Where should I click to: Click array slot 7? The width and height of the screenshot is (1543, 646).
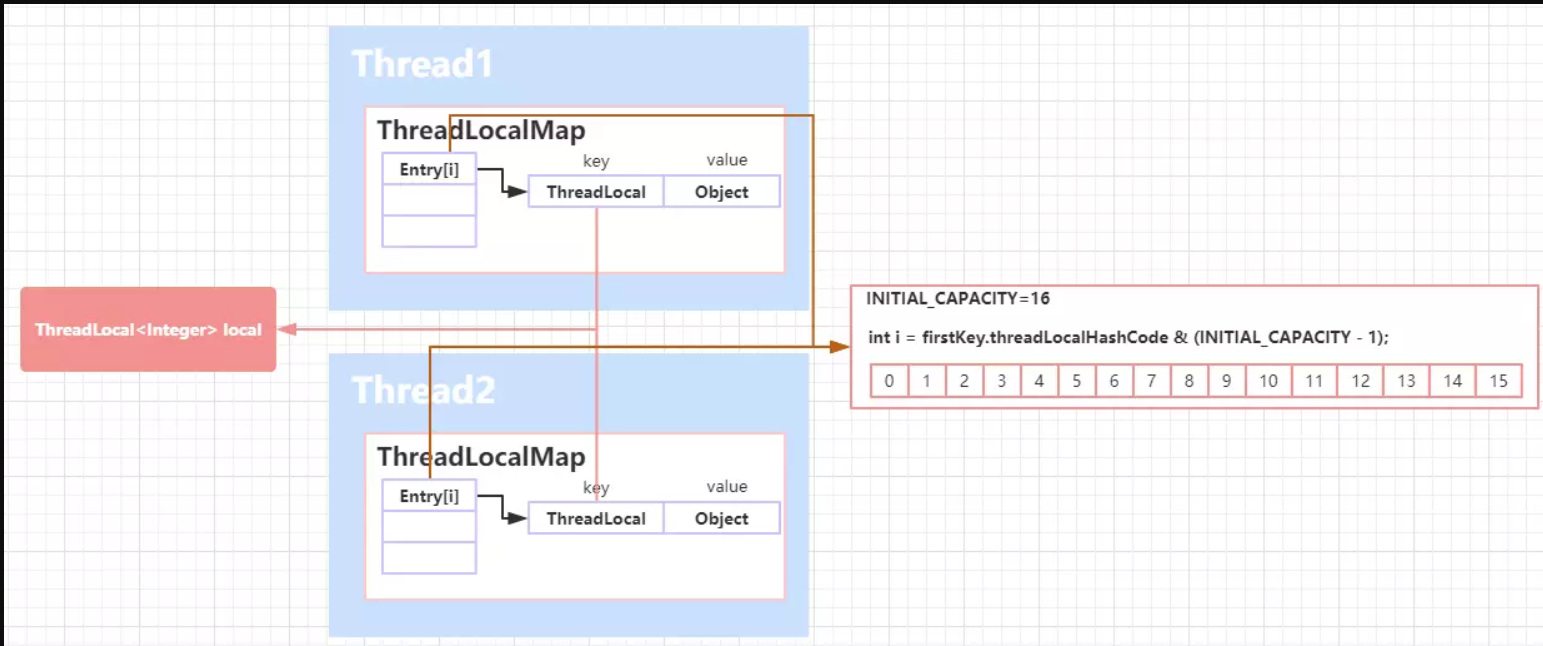coord(1151,381)
